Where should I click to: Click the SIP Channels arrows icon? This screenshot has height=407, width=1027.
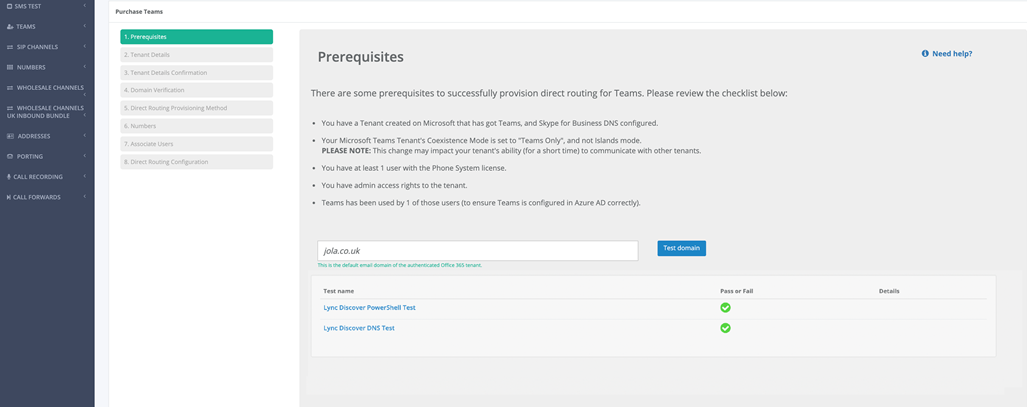click(x=10, y=47)
